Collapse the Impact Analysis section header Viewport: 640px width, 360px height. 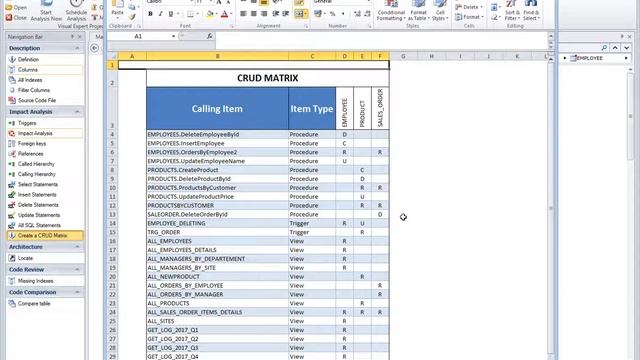pos(77,112)
